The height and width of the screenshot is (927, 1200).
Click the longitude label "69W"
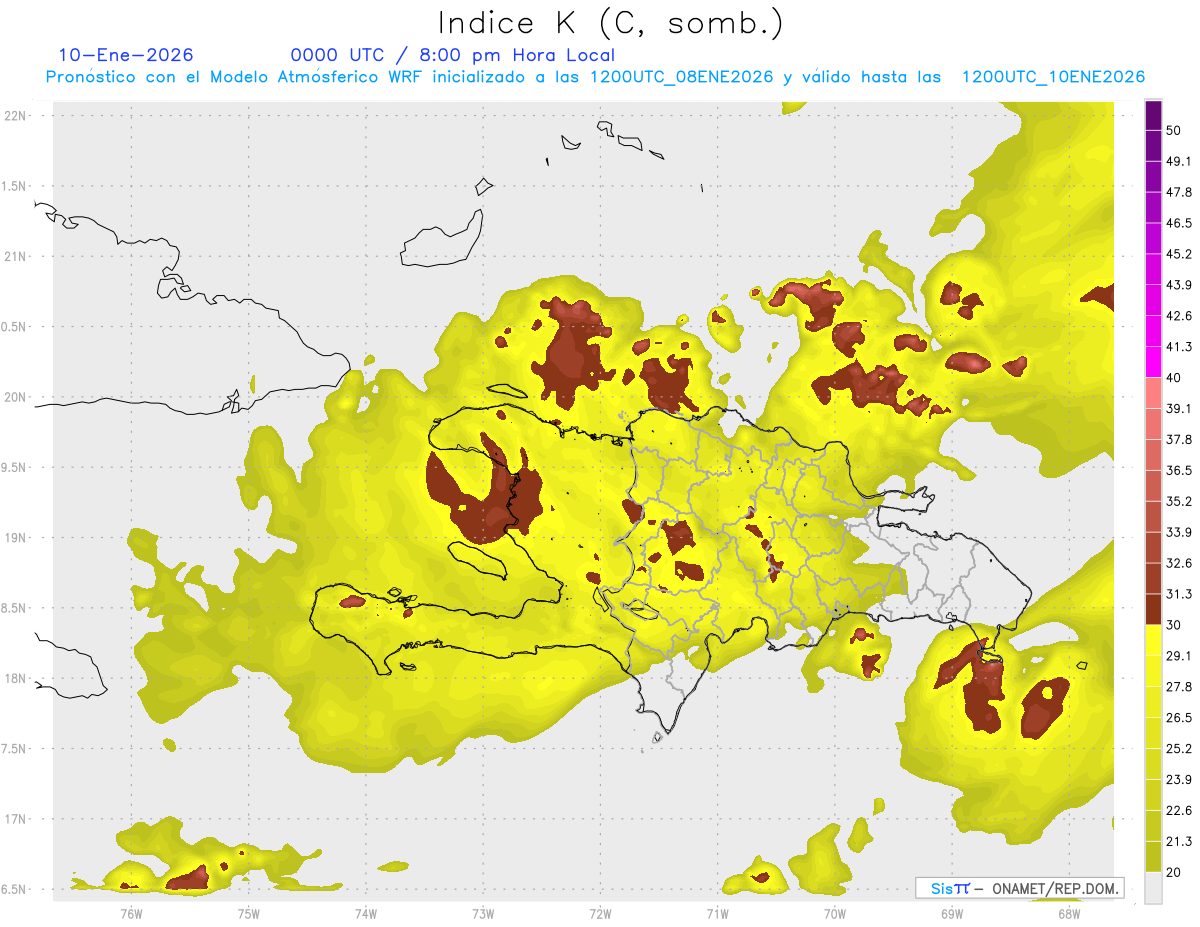pyautogui.click(x=952, y=913)
